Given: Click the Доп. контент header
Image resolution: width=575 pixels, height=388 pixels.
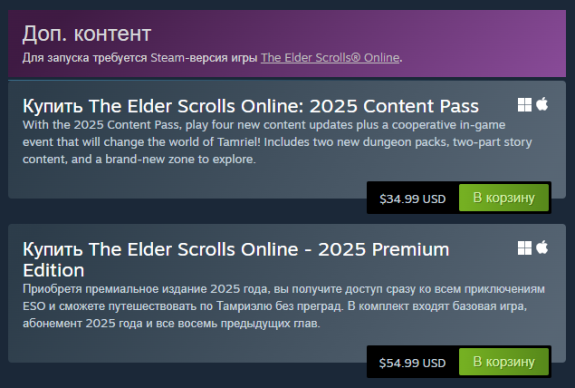Looking at the screenshot, I should point(87,34).
